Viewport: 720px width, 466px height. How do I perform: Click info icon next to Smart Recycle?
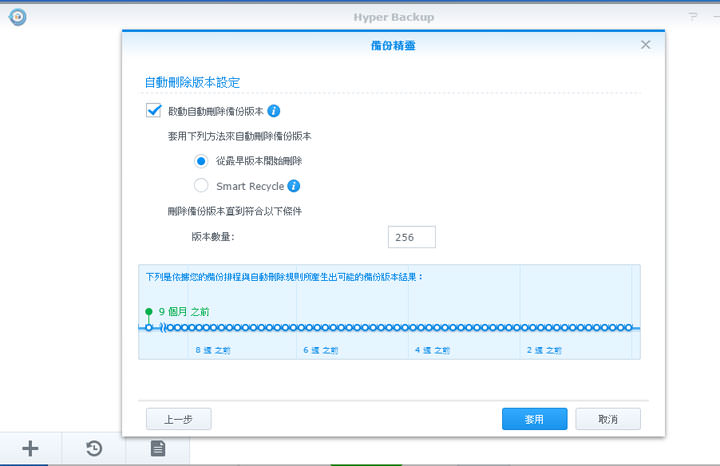tap(294, 186)
